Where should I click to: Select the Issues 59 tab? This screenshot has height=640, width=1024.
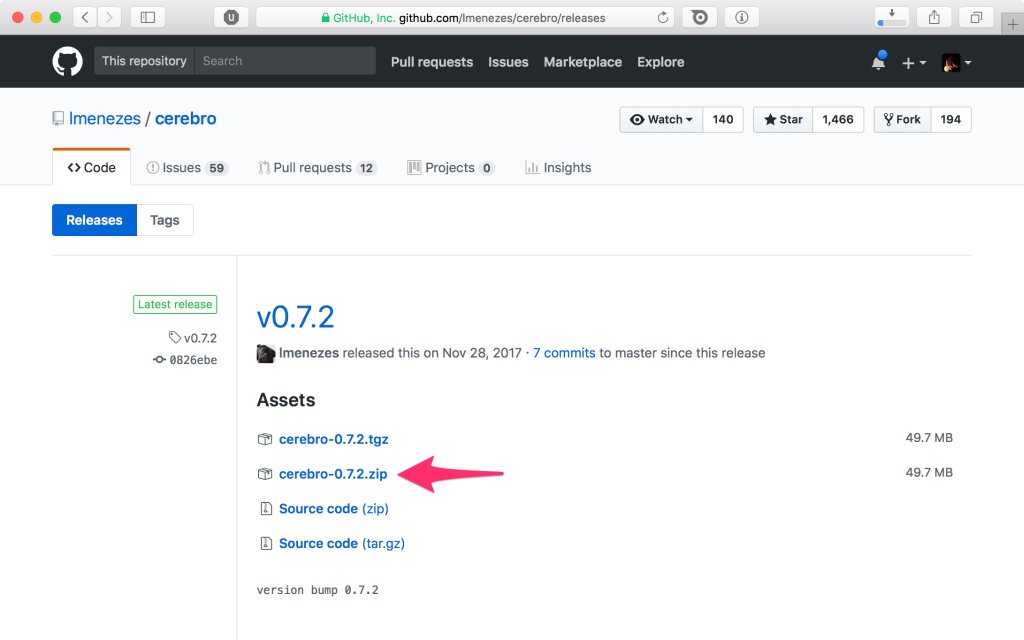(x=187, y=168)
